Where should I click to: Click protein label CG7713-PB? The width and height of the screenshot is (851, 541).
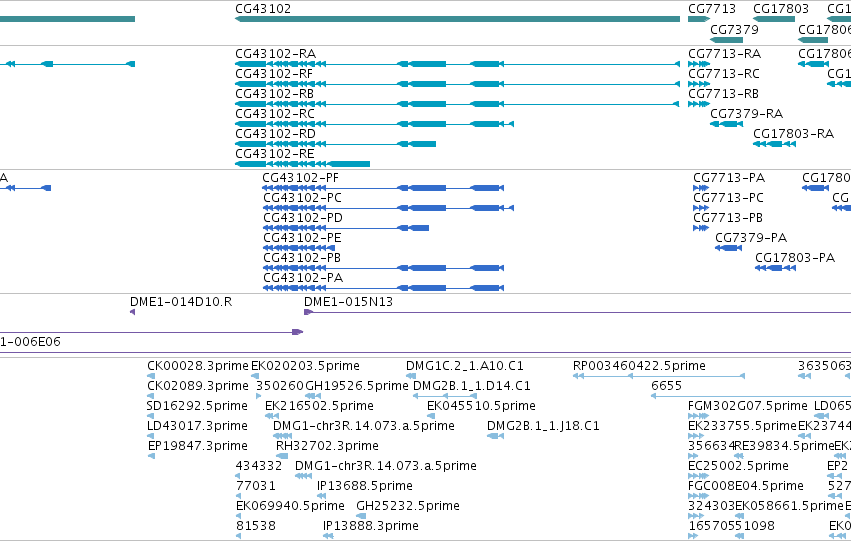(x=728, y=218)
